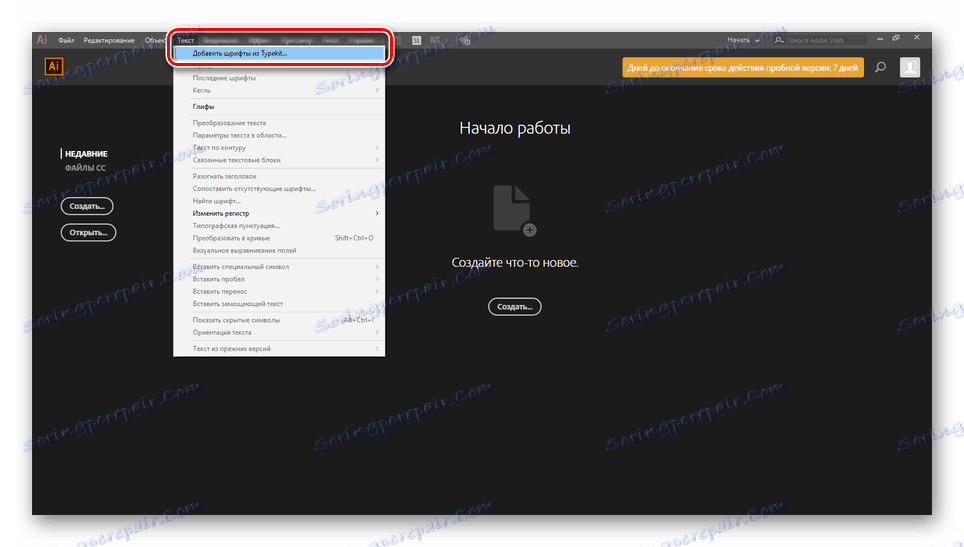Image resolution: width=964 pixels, height=547 pixels.
Task: Restore down the Illustrator window
Action: click(x=896, y=38)
